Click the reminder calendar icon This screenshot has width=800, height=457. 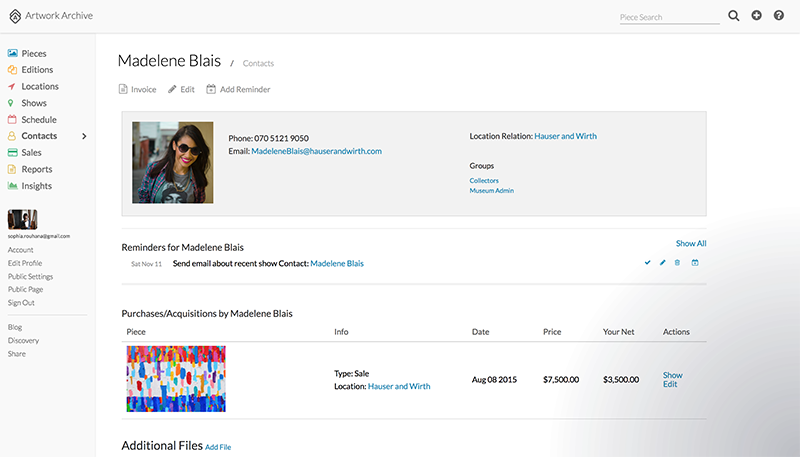(x=695, y=263)
